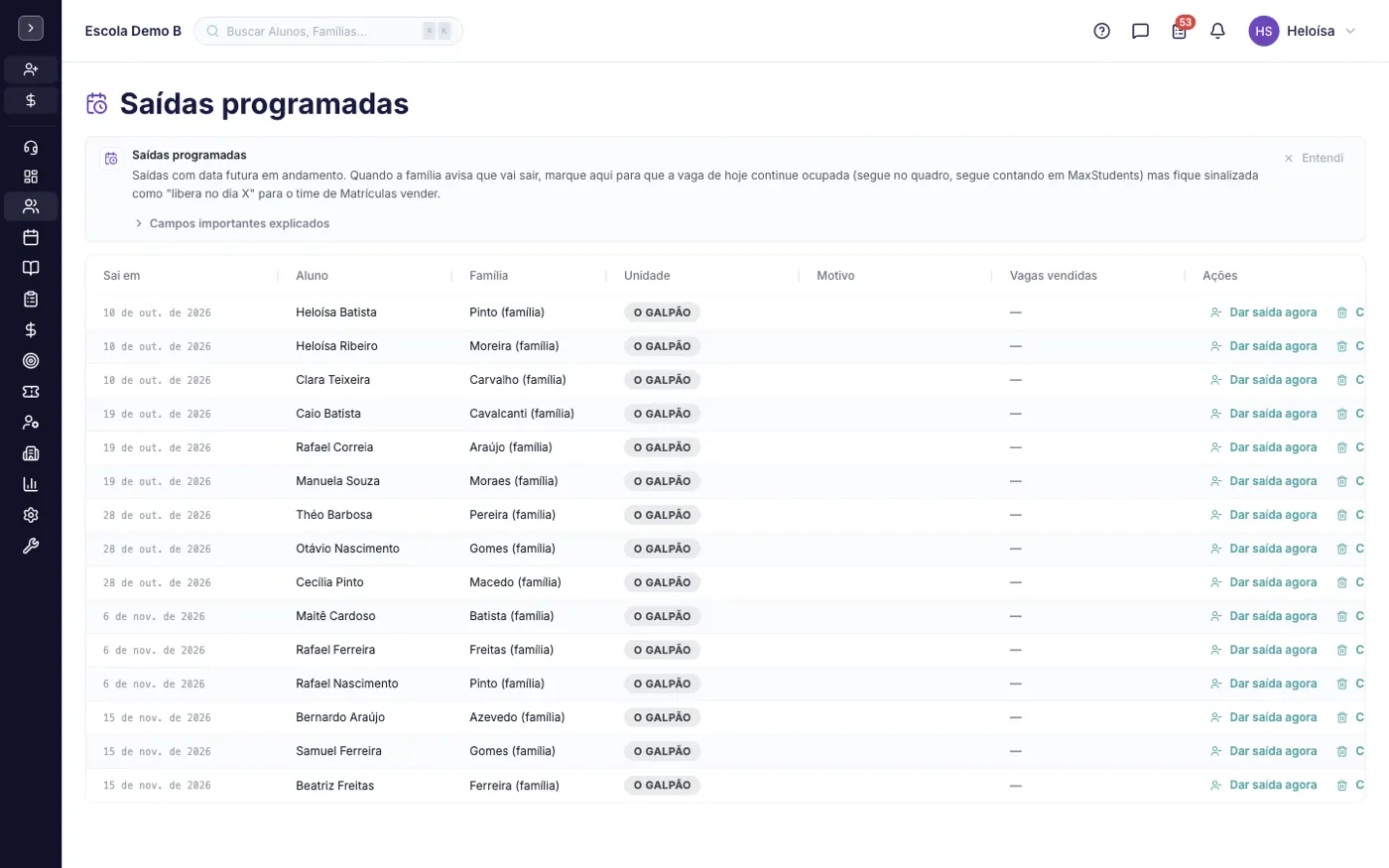Delete scheduled exit for Caio Batista
Viewport: 1389px width, 868px height.
pos(1341,414)
